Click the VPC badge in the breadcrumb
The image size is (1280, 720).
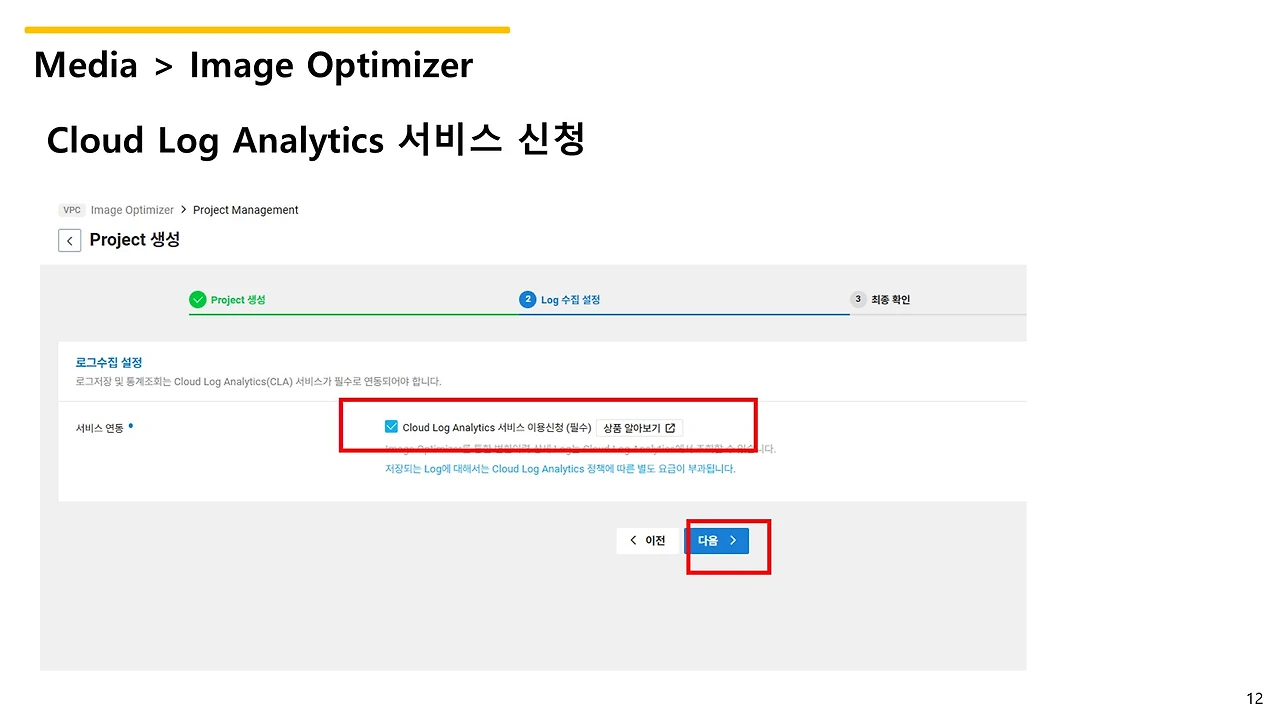pos(72,210)
